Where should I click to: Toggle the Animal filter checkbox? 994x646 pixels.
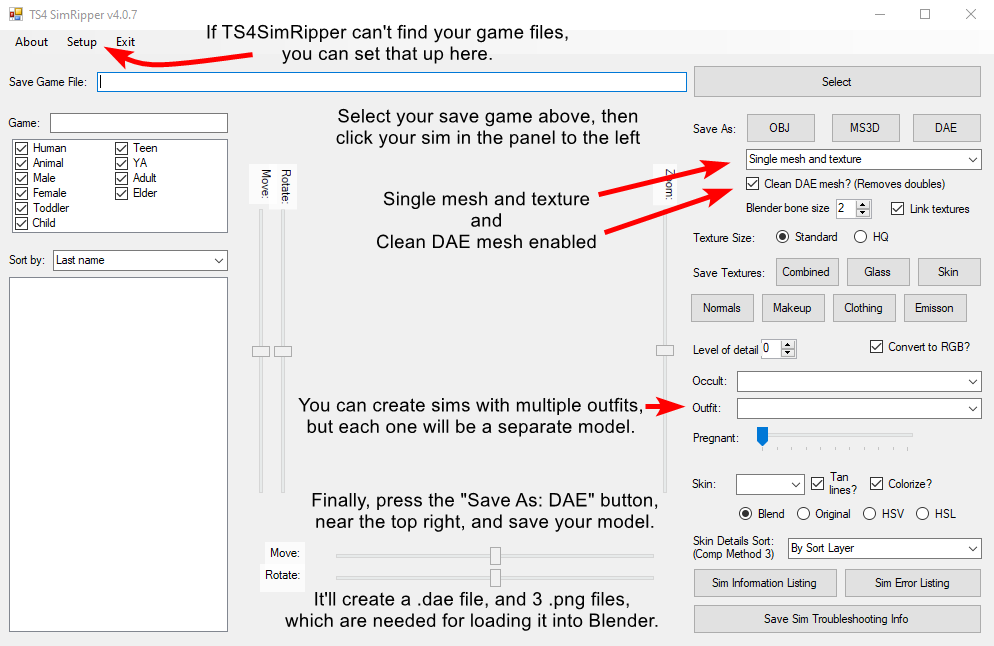[22, 163]
